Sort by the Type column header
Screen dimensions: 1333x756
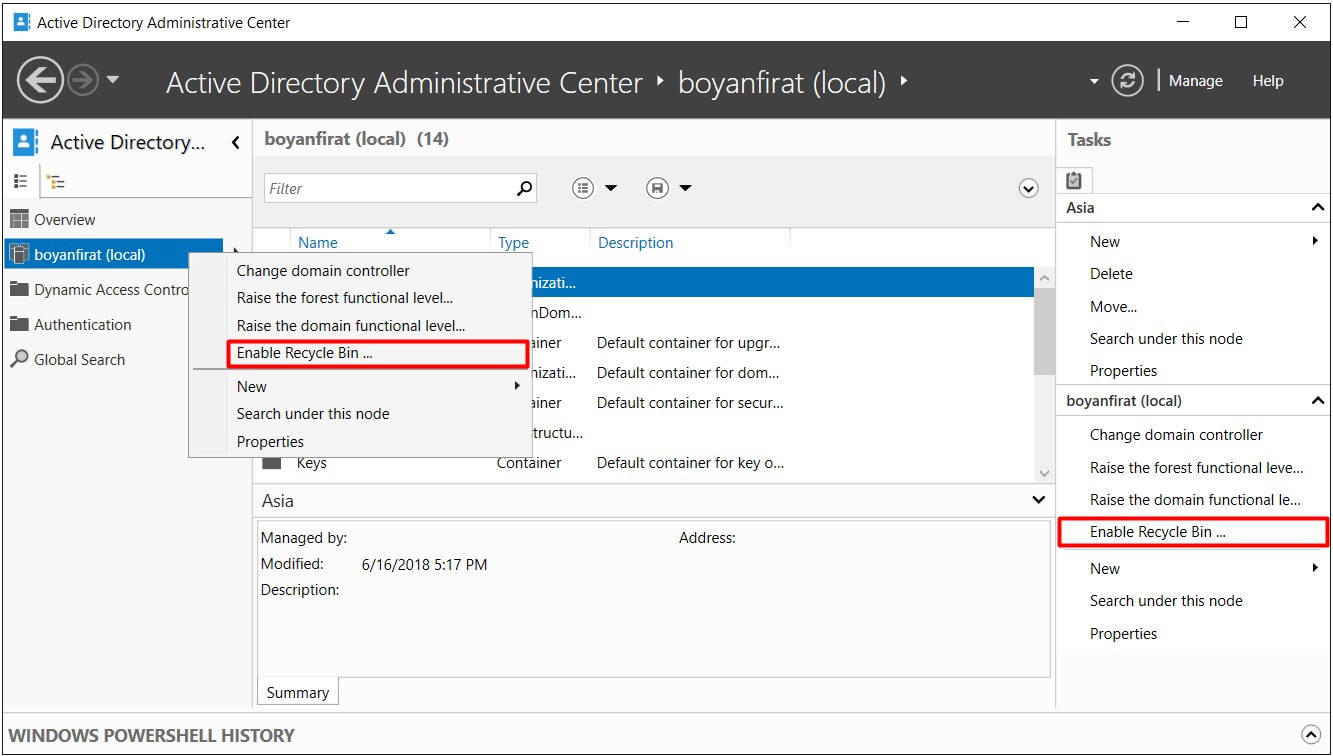[x=514, y=243]
